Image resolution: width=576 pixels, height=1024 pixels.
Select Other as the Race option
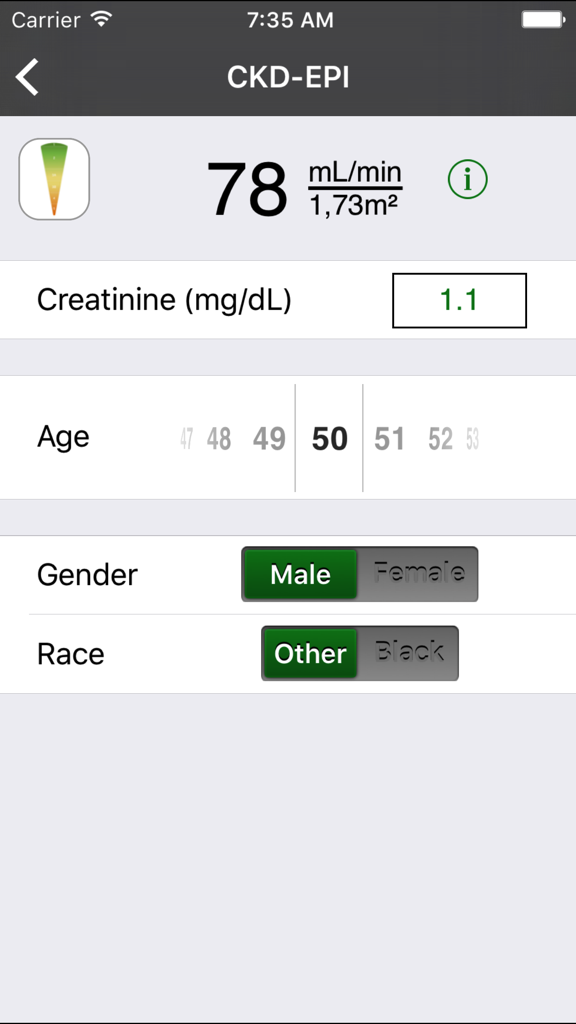tap(310, 653)
